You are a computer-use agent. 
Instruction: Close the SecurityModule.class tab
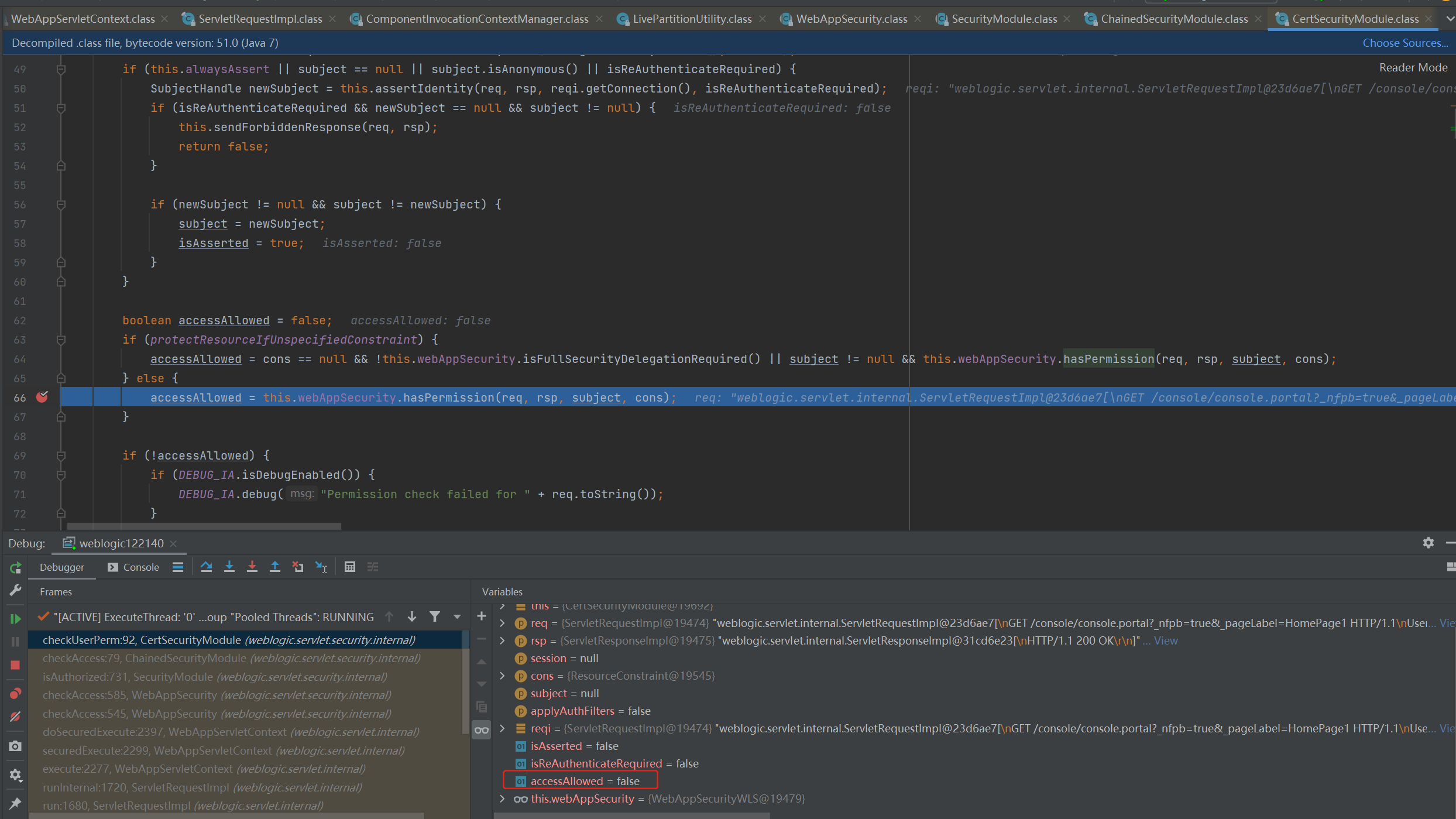point(1067,19)
